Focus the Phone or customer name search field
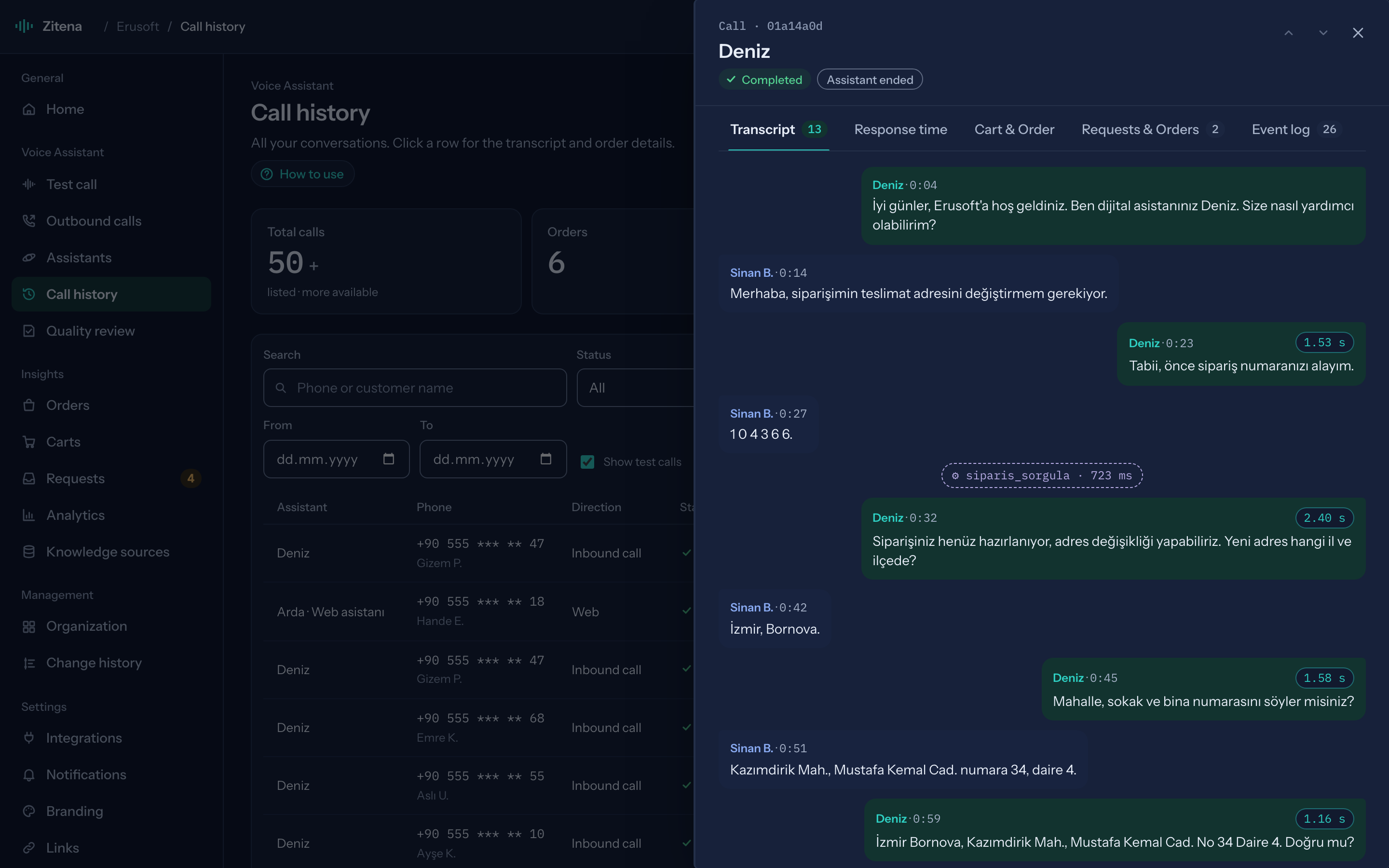The height and width of the screenshot is (868, 1389). pyautogui.click(x=415, y=388)
